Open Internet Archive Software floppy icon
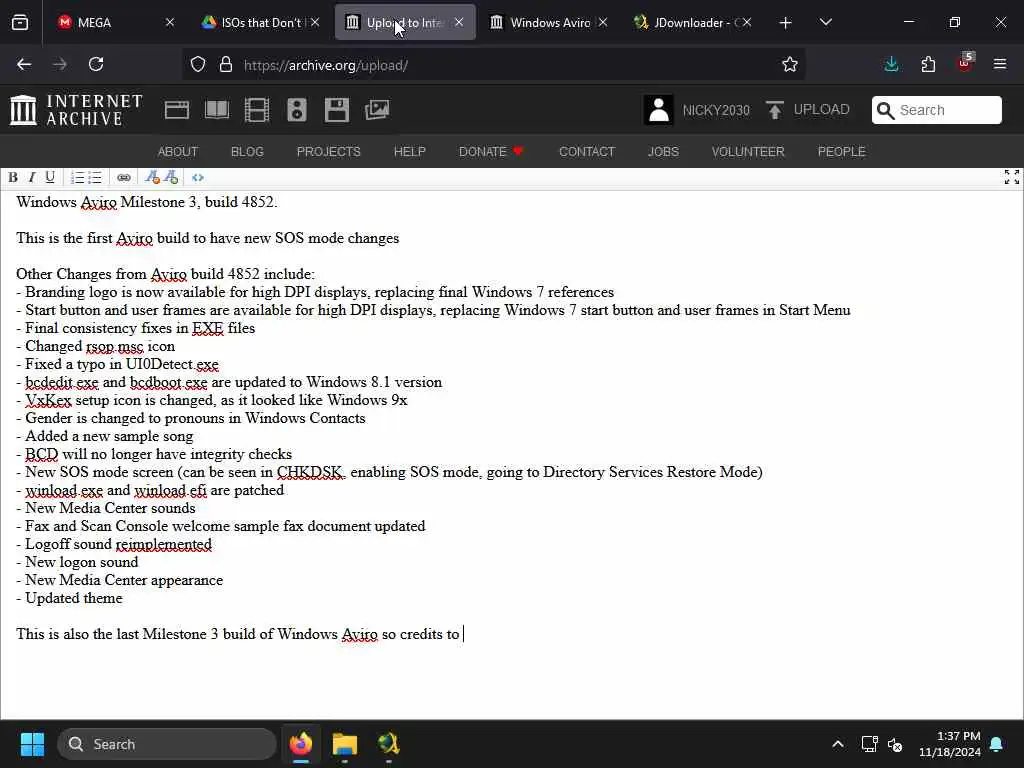The width and height of the screenshot is (1024, 768). pos(337,110)
